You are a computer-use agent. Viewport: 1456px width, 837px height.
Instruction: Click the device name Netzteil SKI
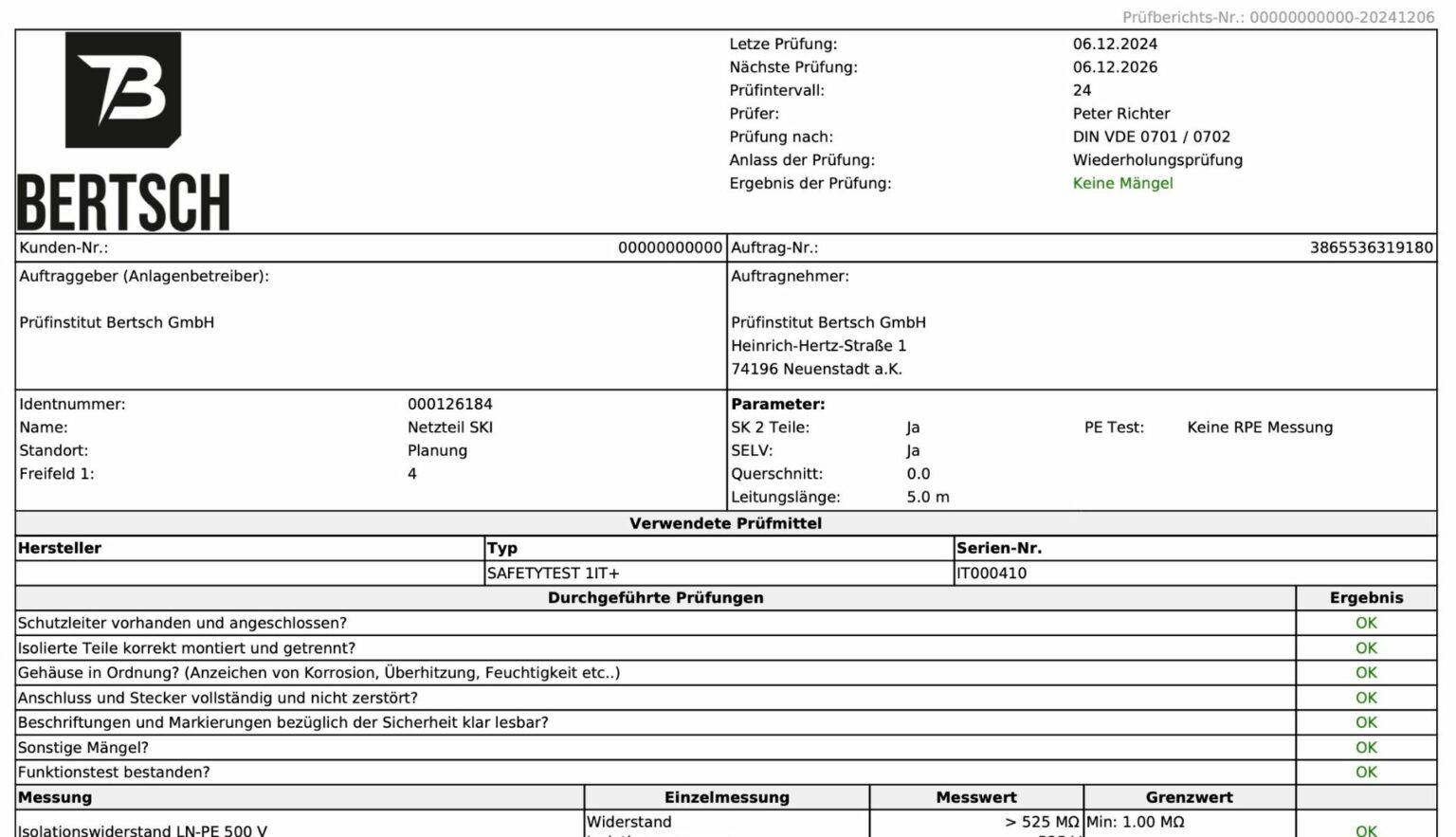click(x=449, y=428)
